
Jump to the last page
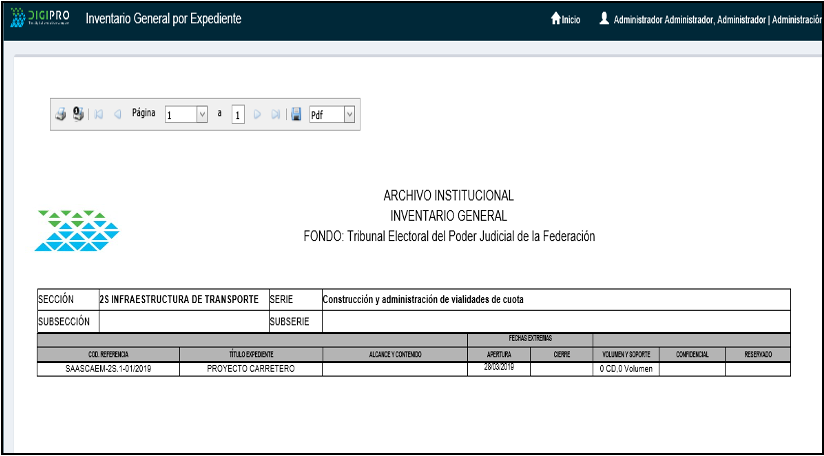pyautogui.click(x=275, y=115)
